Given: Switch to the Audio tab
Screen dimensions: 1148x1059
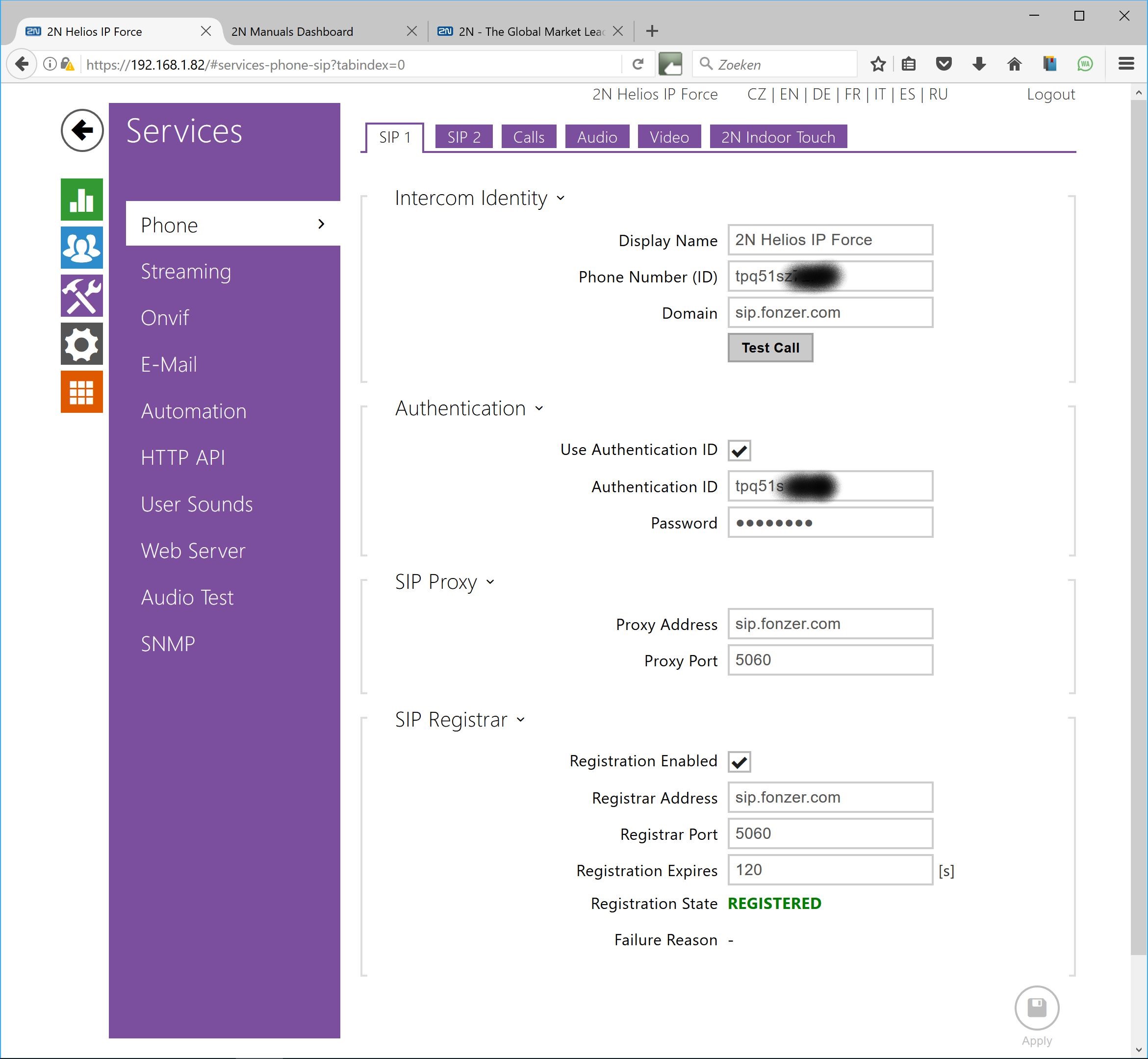Looking at the screenshot, I should tap(597, 137).
